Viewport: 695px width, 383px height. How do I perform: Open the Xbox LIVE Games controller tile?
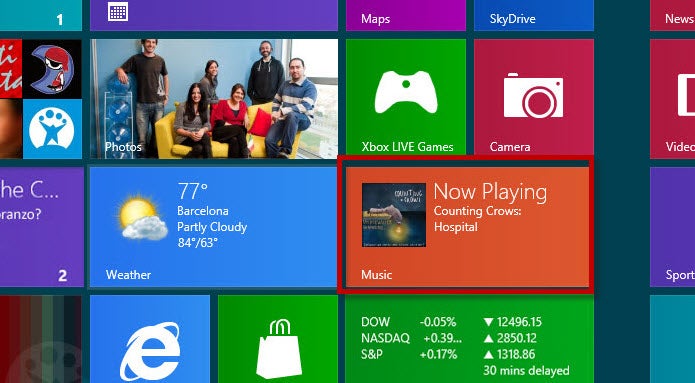click(406, 98)
